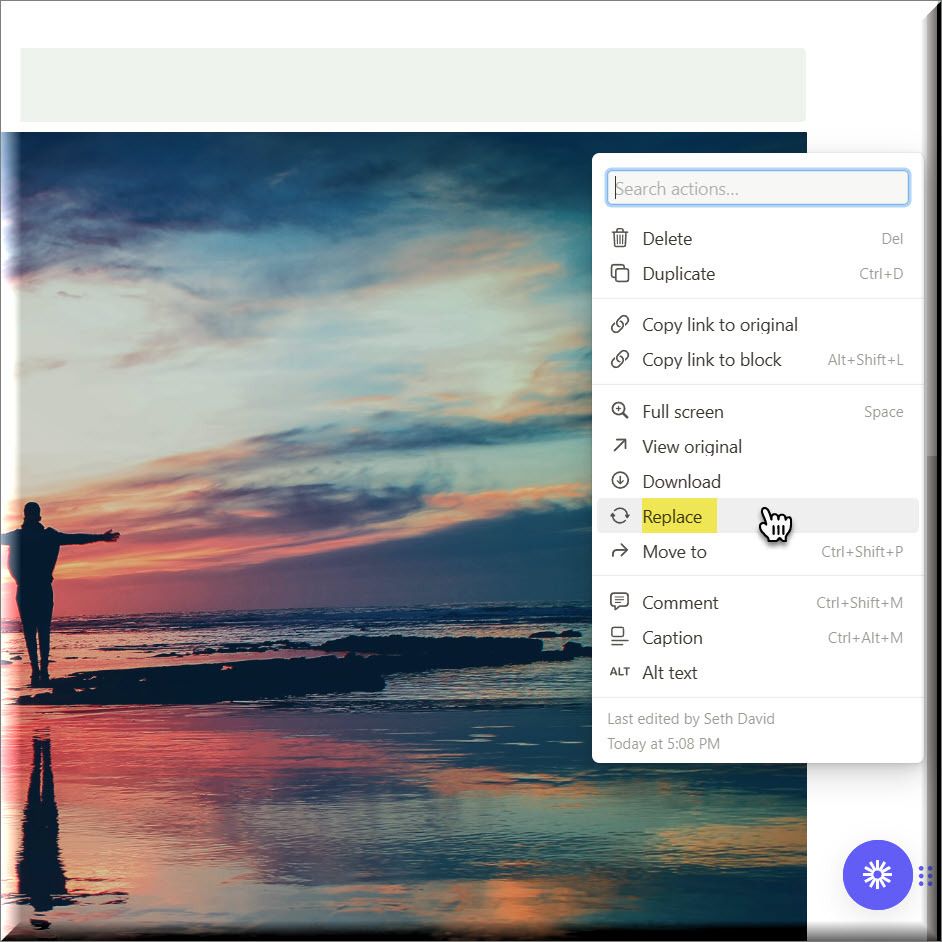The height and width of the screenshot is (942, 942).
Task: Choose Move to option
Action: pos(757,552)
